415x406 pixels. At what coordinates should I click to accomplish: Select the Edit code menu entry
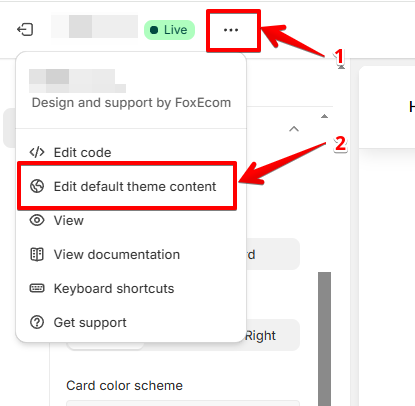point(83,152)
